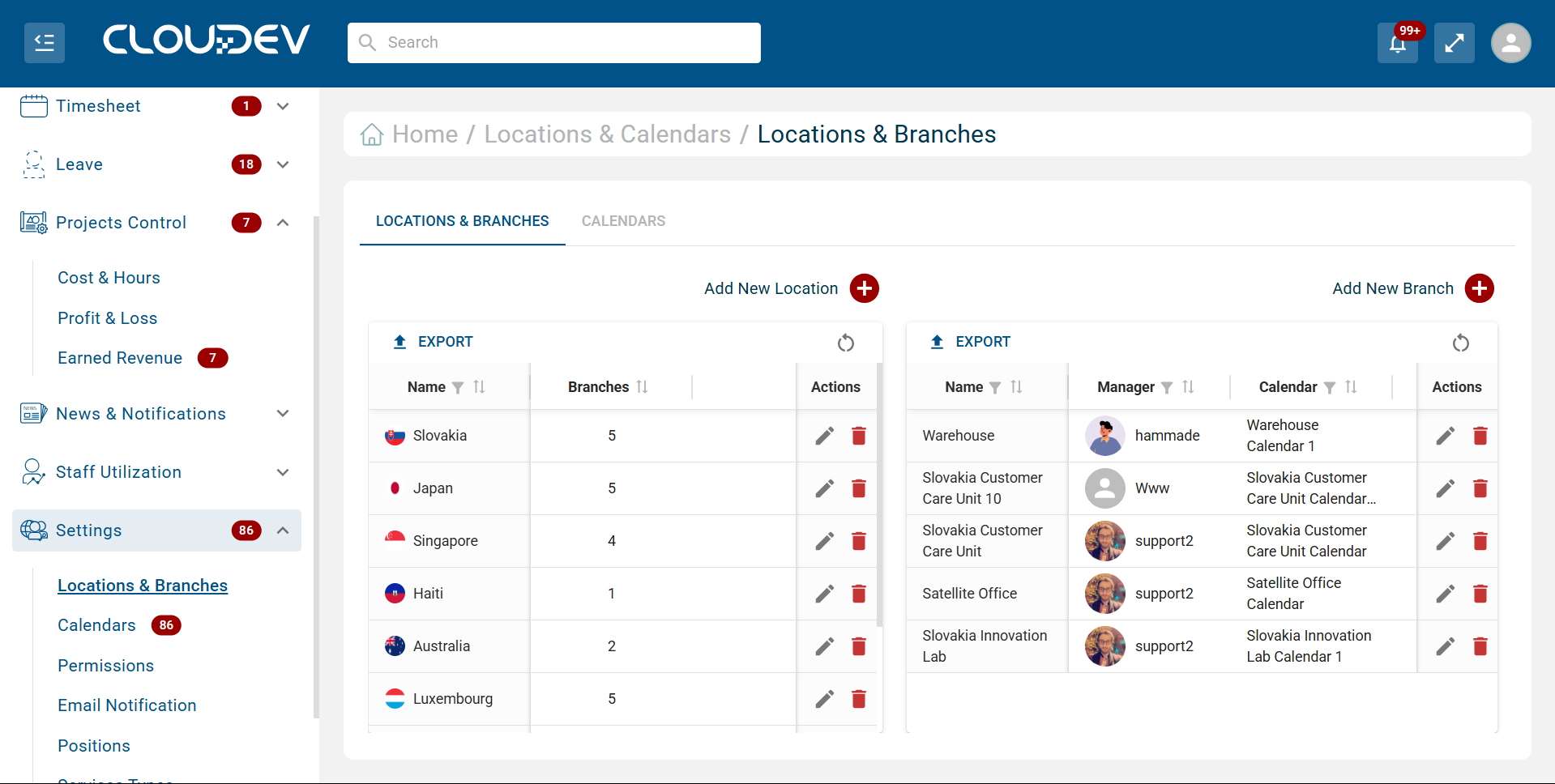The image size is (1555, 784).
Task: Open the user profile avatar
Action: tap(1511, 43)
